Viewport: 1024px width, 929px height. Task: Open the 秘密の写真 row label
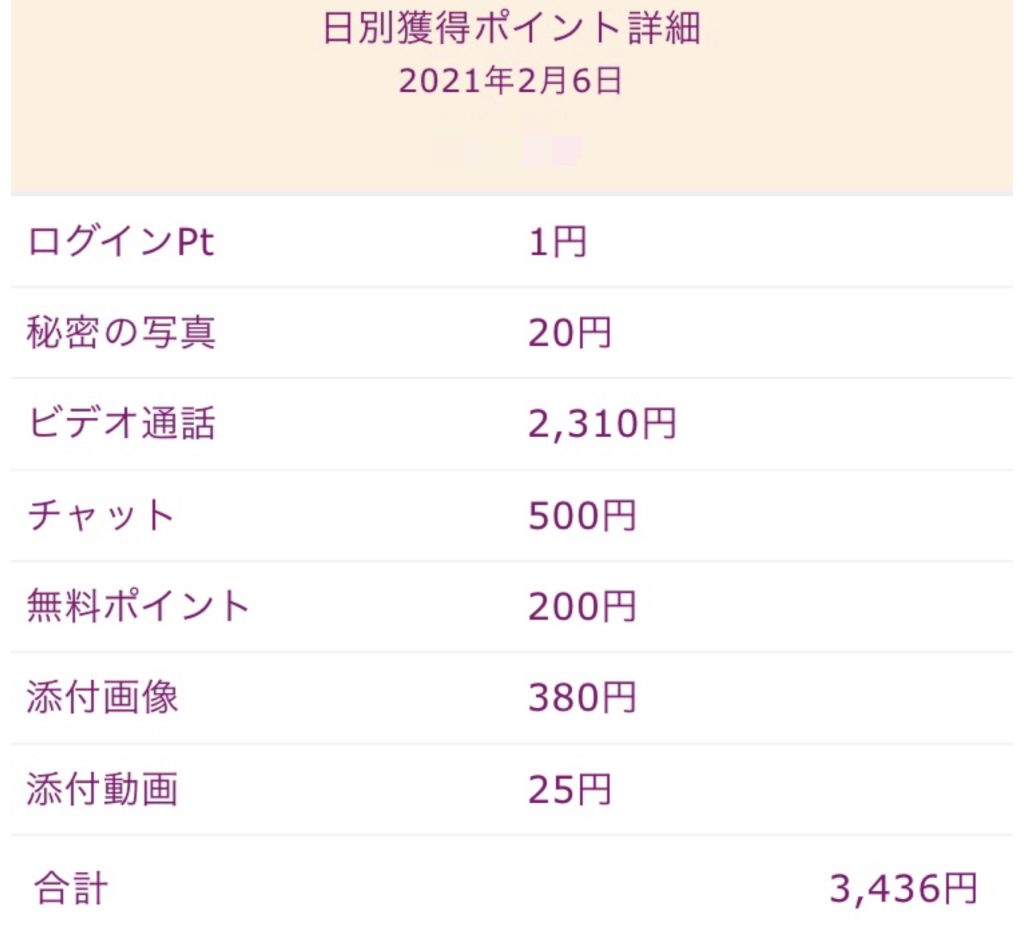click(121, 333)
